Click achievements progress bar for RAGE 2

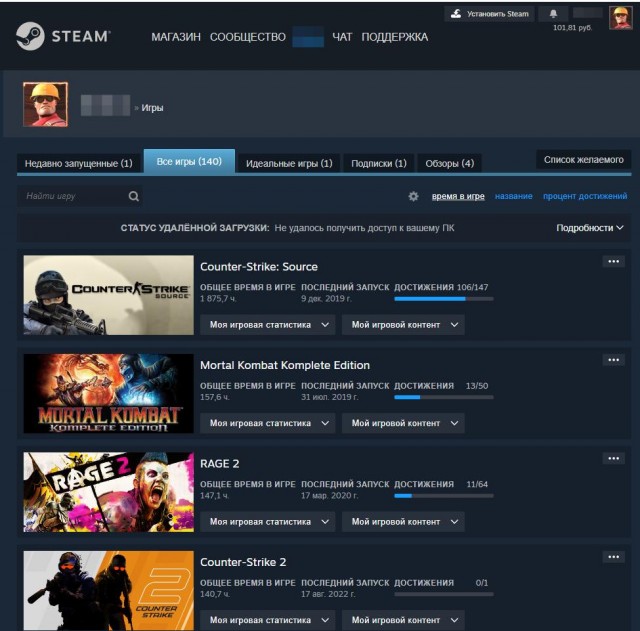click(444, 496)
